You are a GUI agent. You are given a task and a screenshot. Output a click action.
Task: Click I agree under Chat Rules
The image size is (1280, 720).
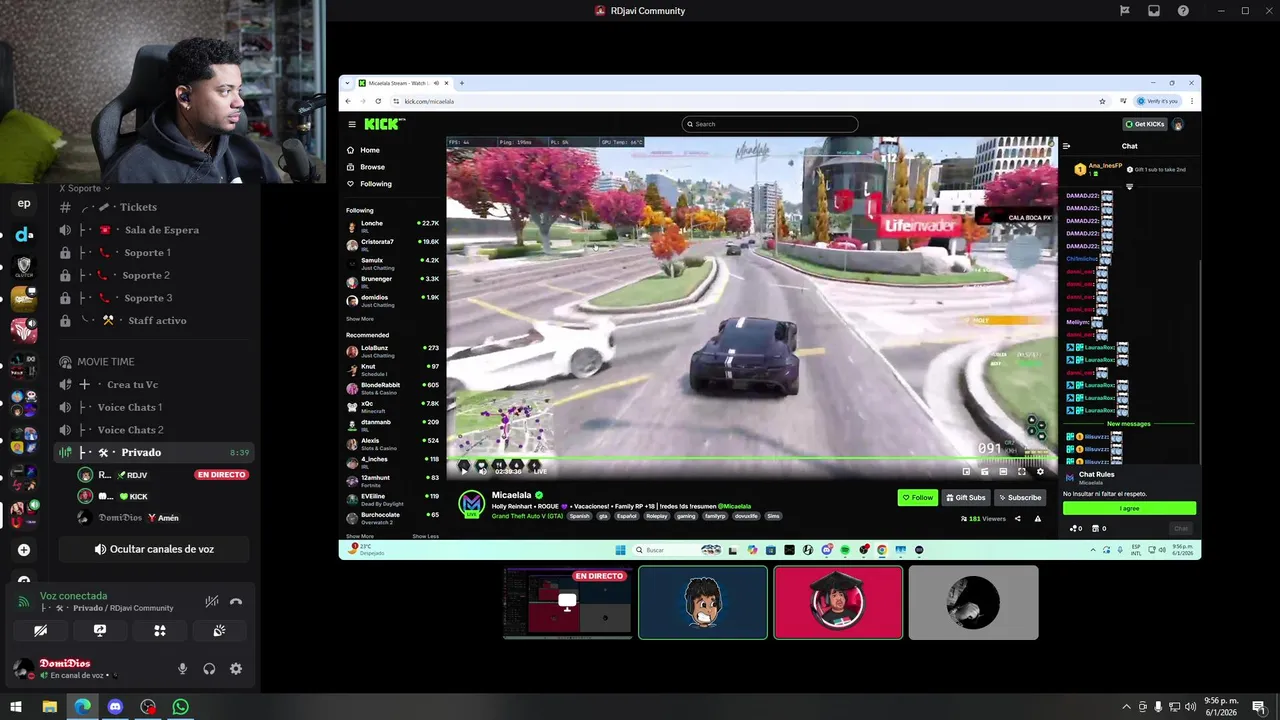coord(1129,508)
